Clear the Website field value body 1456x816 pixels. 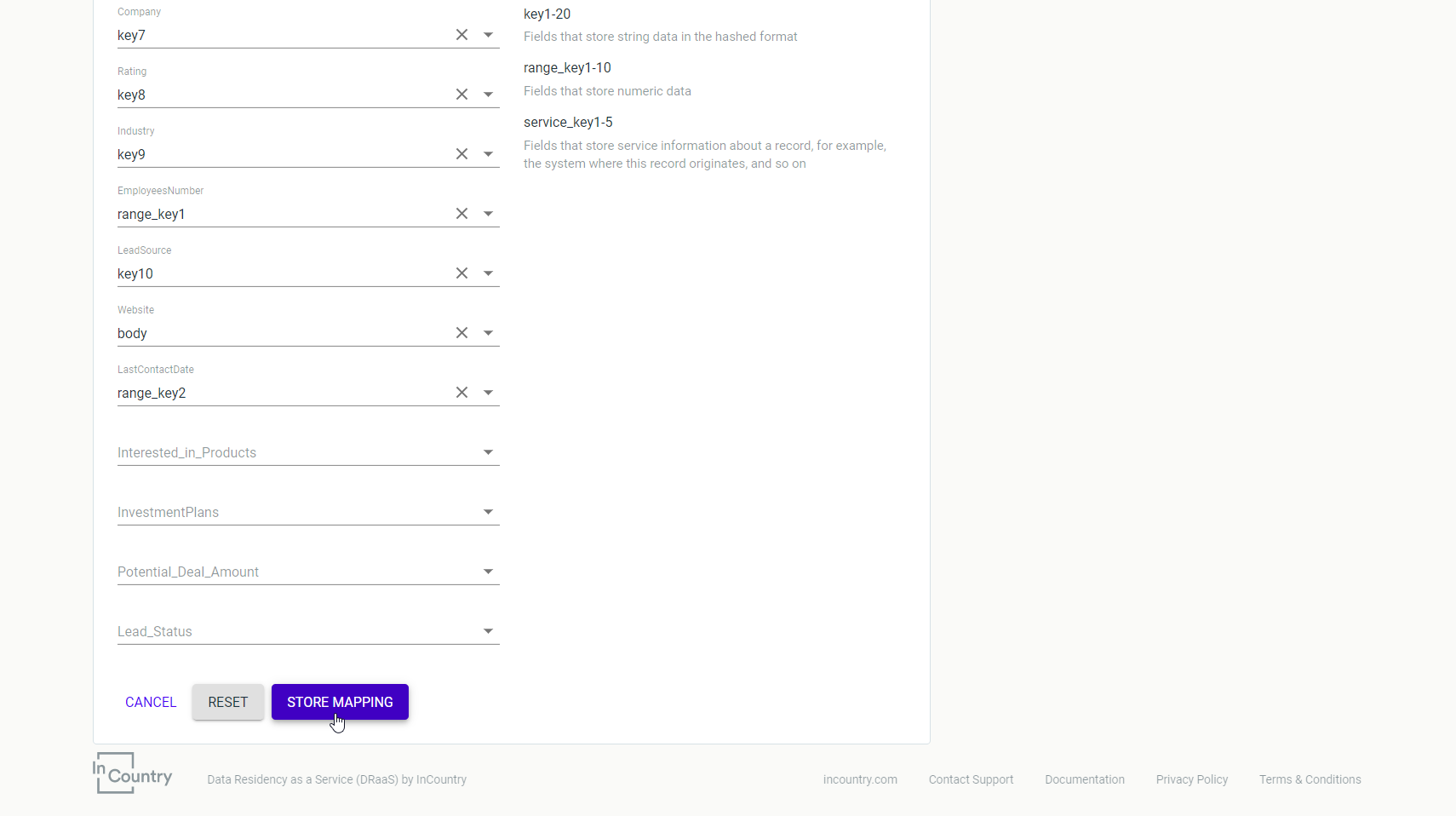(461, 333)
